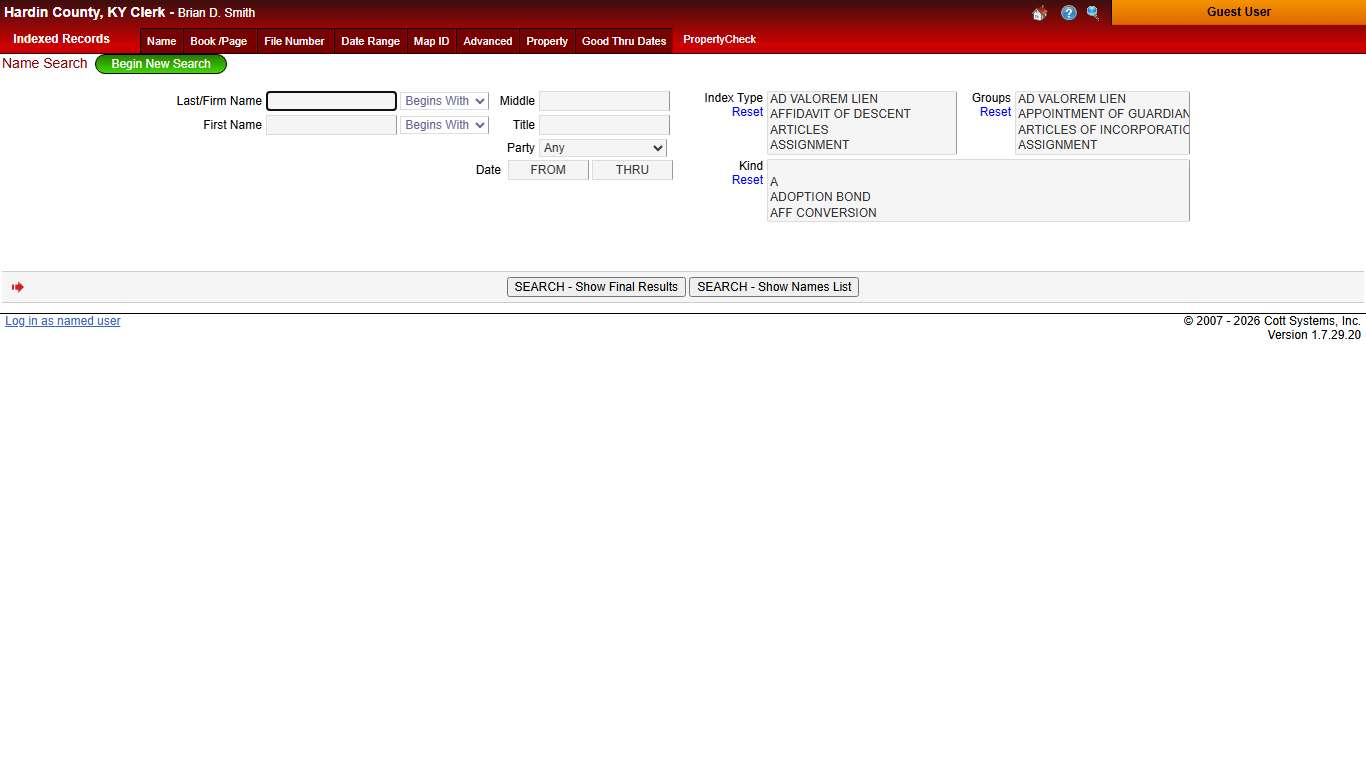Screen dimensions: 1366x768
Task: Click the Log in as named user link
Action: 63,321
